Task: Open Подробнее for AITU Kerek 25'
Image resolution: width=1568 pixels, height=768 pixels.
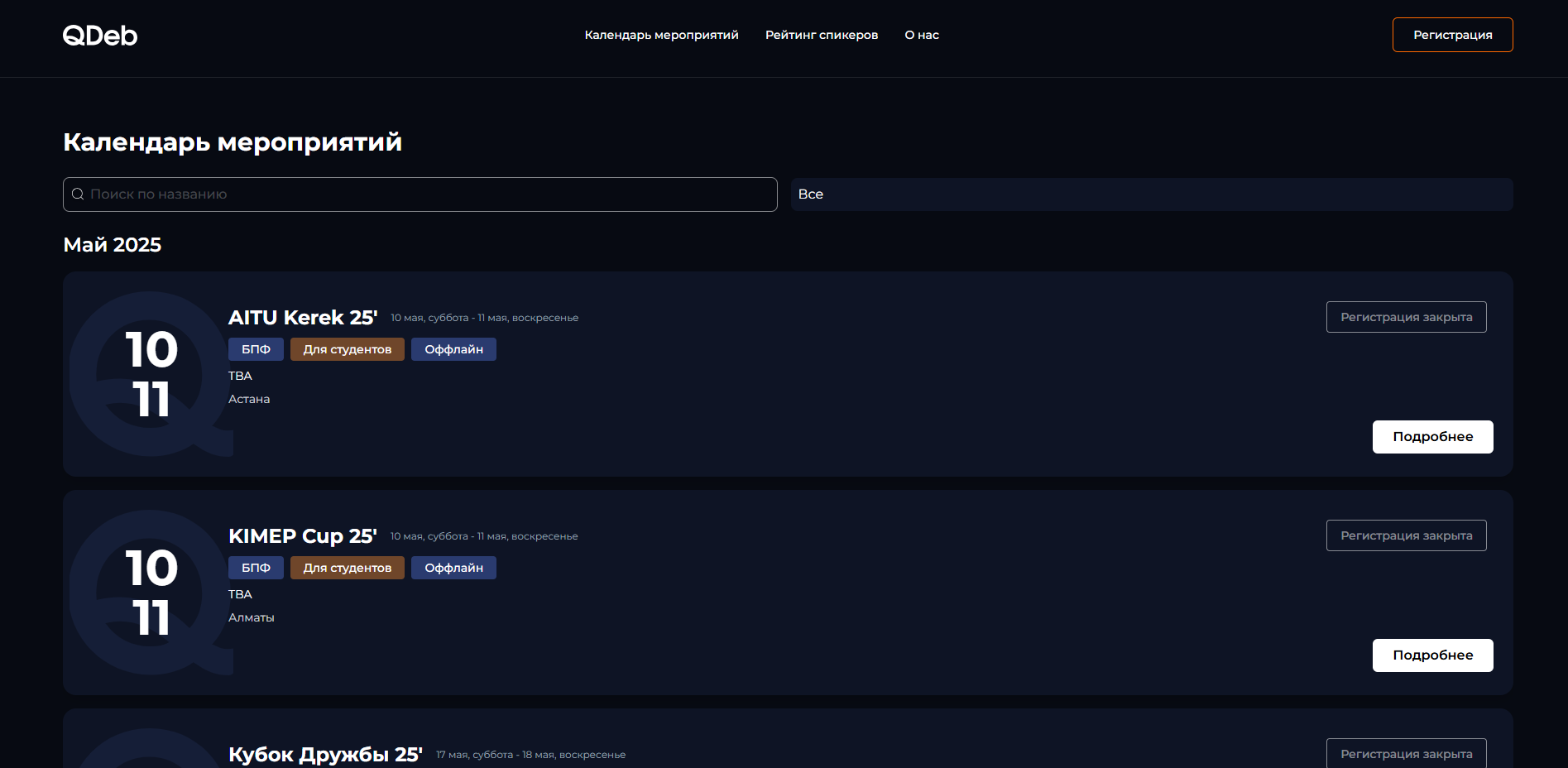Action: pos(1432,437)
